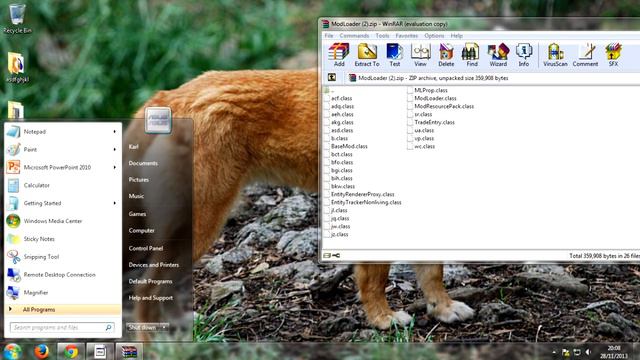The width and height of the screenshot is (640, 360).
Task: Select EntityRendererProxy.class file
Action: click(362, 194)
